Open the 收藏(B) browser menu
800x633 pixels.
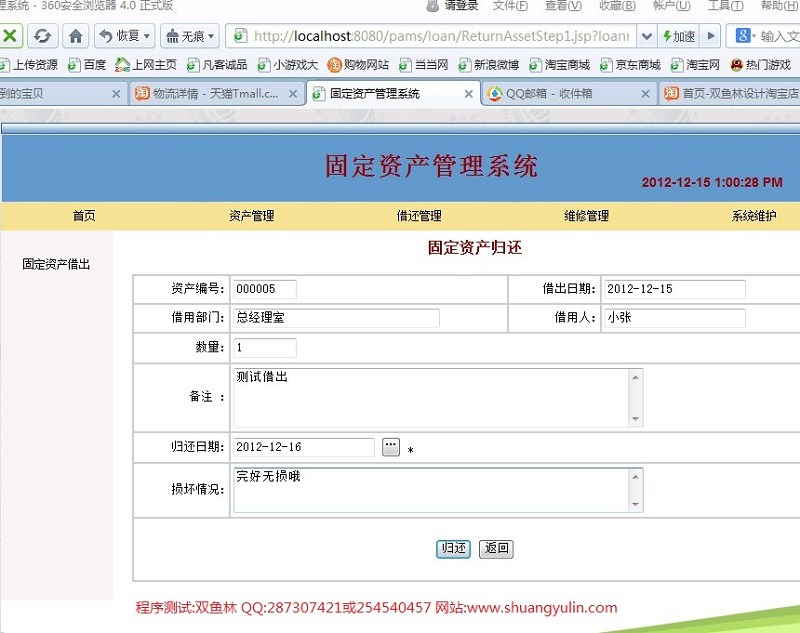(x=617, y=6)
